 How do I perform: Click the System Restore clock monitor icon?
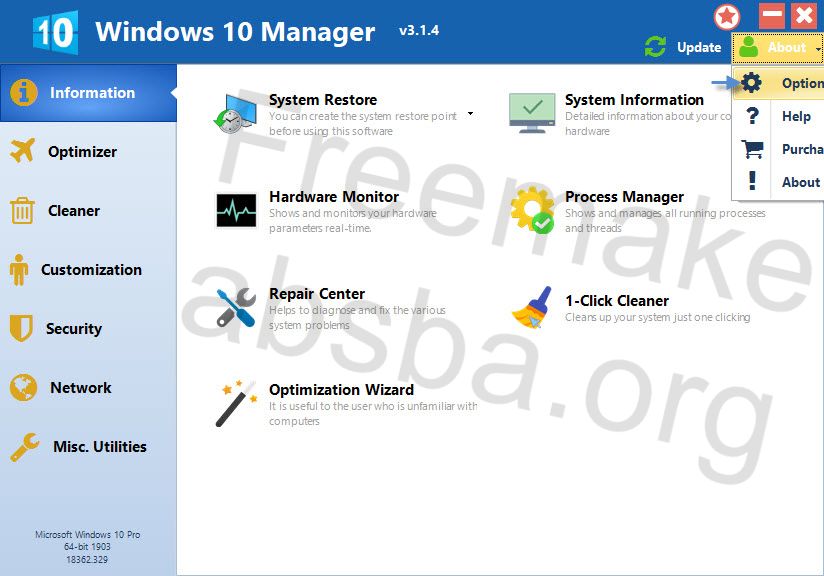(x=235, y=114)
